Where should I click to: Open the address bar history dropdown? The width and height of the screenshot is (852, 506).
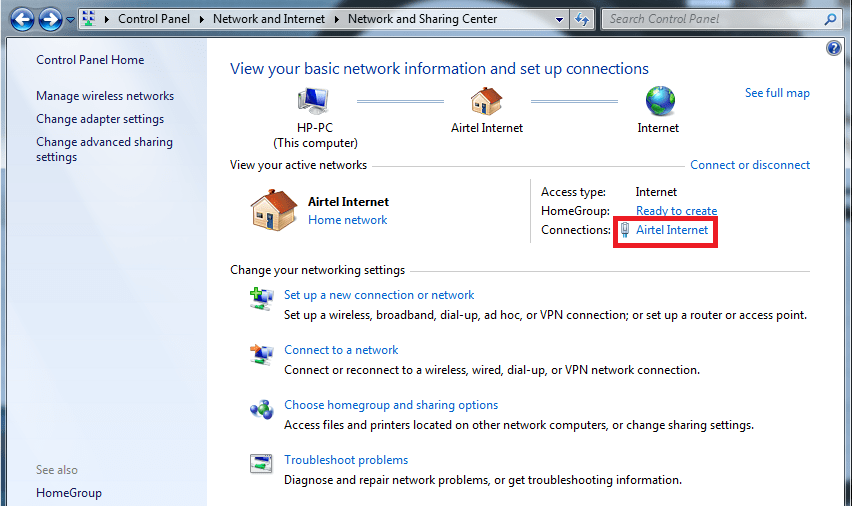(x=559, y=20)
